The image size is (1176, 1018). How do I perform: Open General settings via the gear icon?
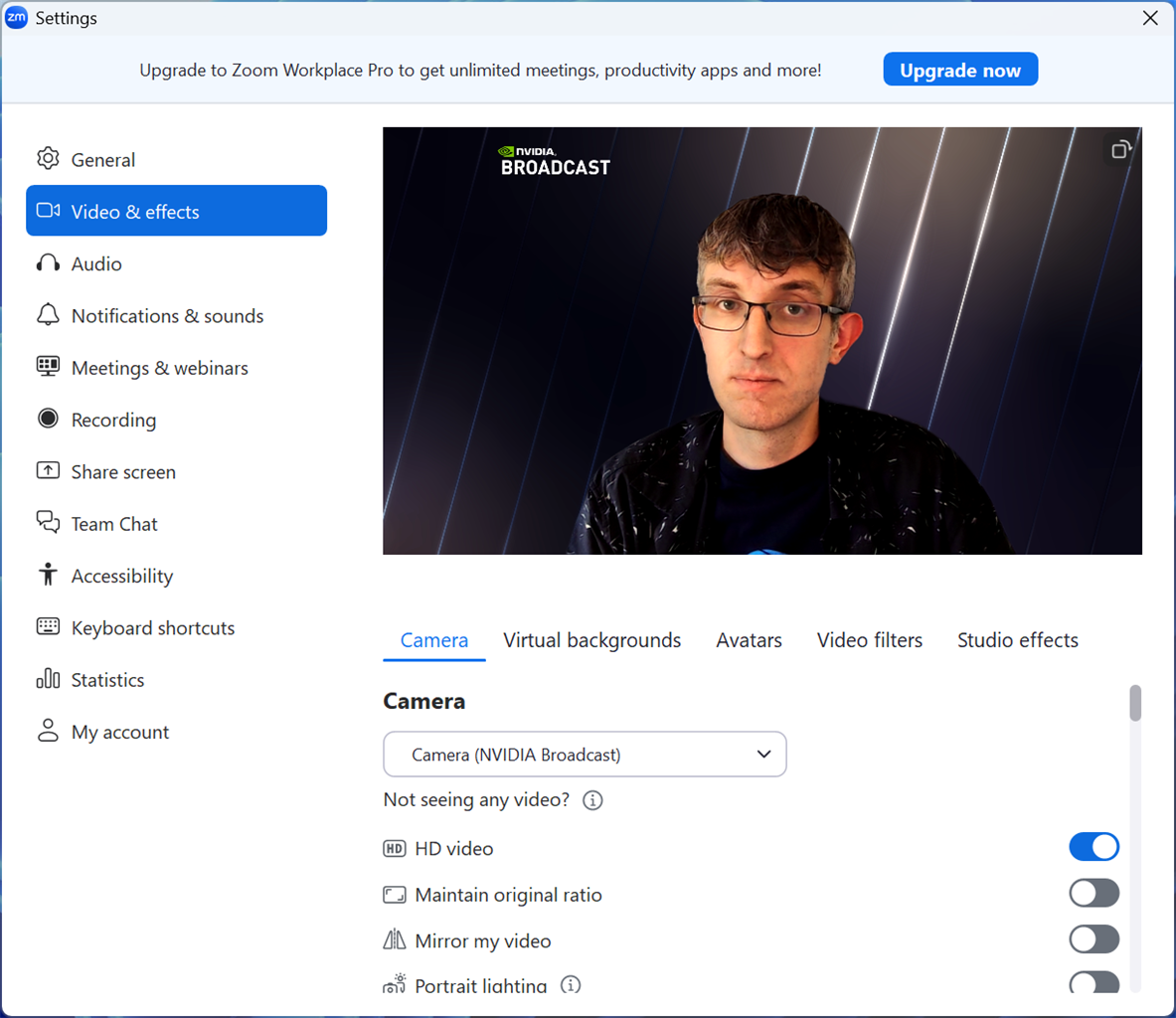point(48,159)
